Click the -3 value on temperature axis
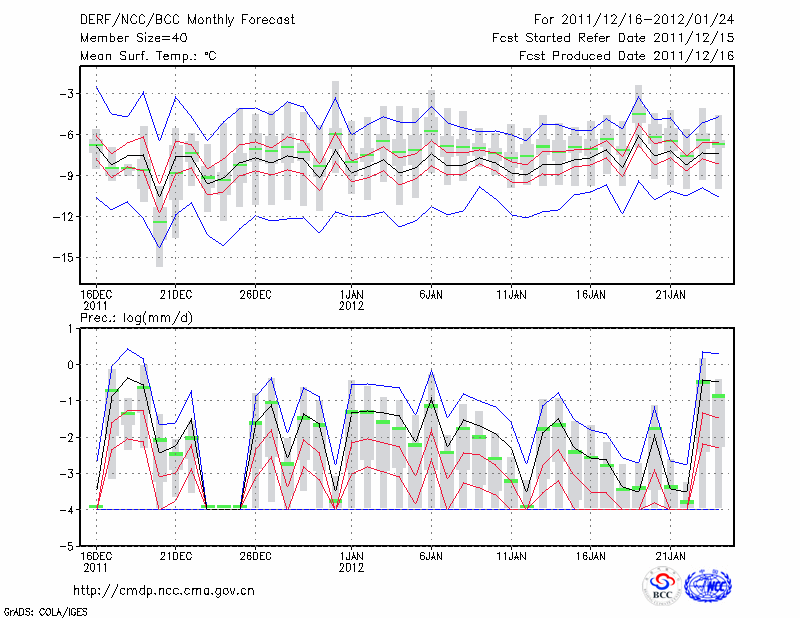This screenshot has width=800, height=618. click(x=65, y=93)
